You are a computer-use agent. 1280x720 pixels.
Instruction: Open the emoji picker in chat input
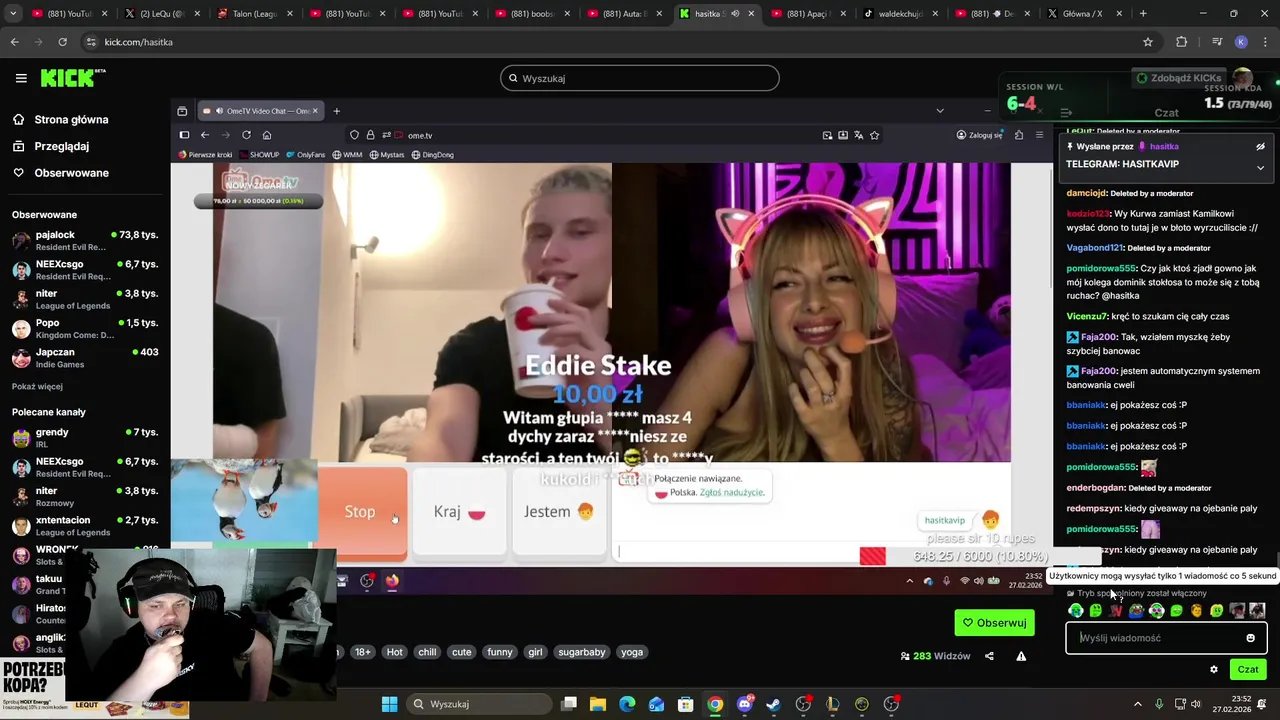click(1250, 638)
